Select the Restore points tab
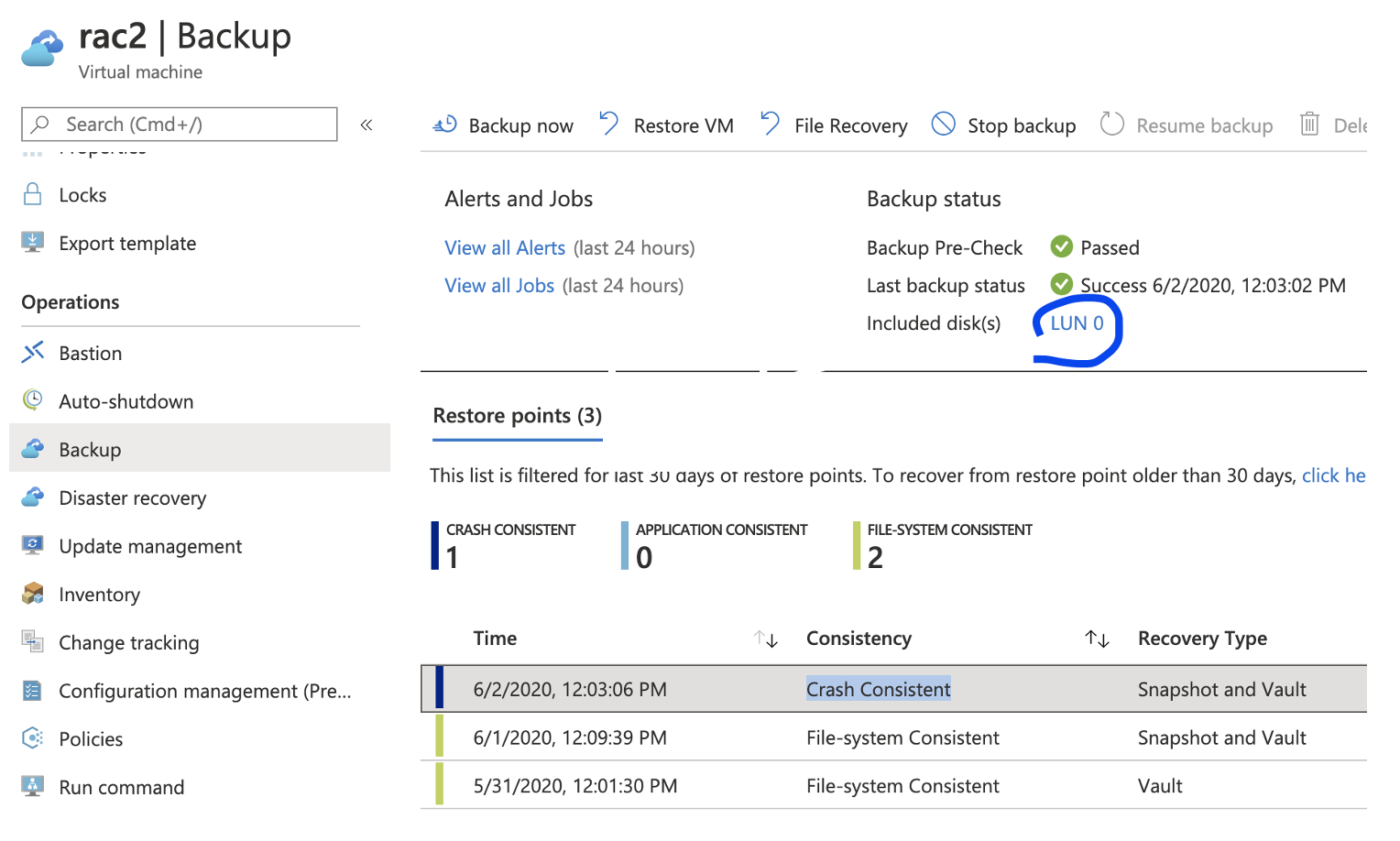Screen dimensions: 1400x841 click(517, 417)
